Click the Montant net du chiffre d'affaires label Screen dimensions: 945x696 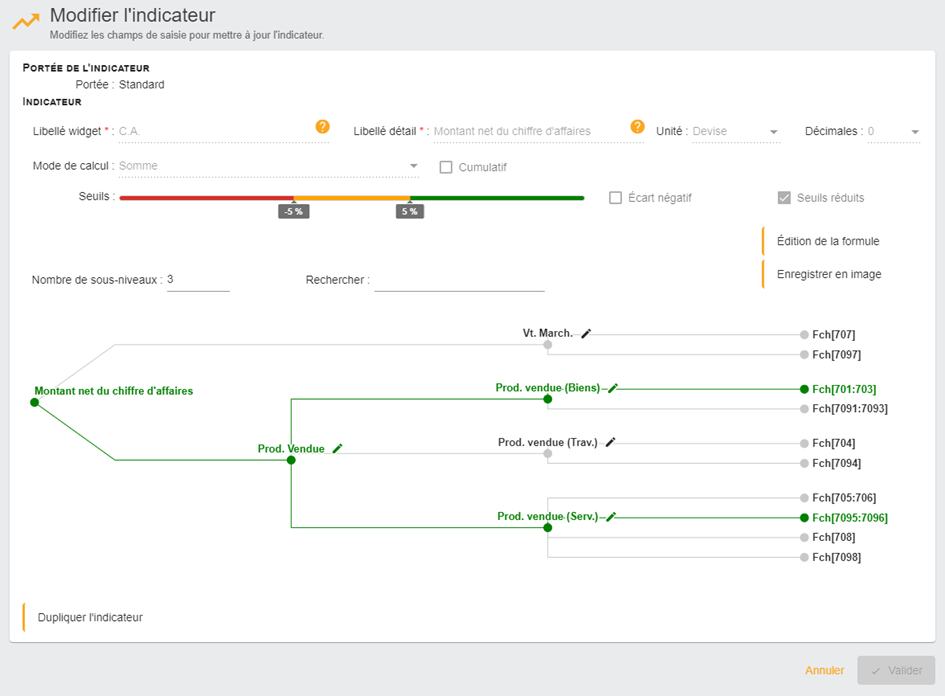114,391
